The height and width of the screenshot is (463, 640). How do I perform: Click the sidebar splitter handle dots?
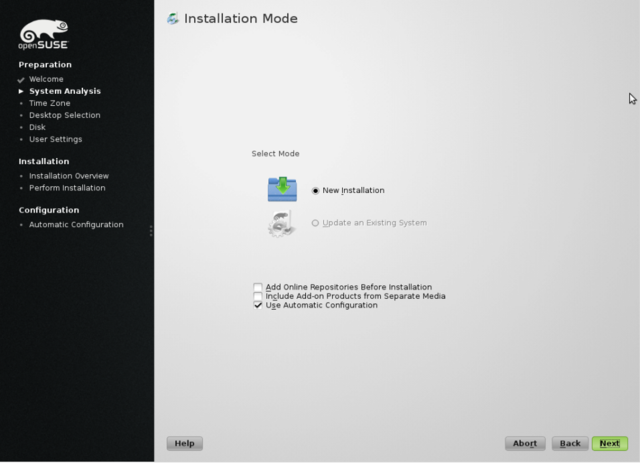click(151, 231)
